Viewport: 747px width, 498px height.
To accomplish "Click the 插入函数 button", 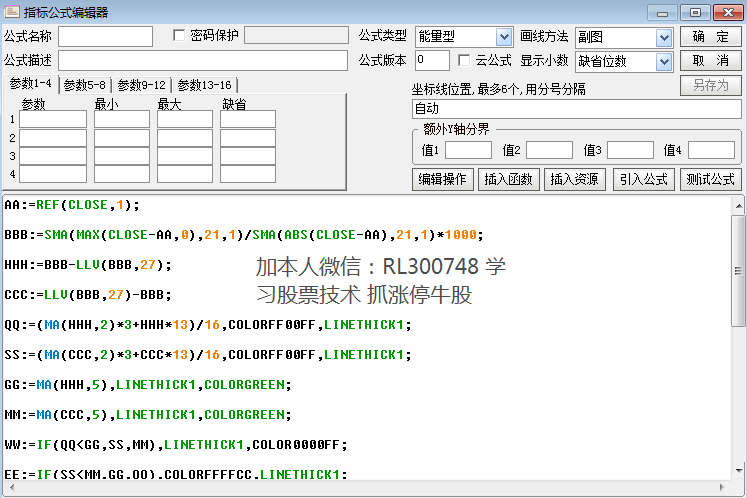I will coord(508,179).
